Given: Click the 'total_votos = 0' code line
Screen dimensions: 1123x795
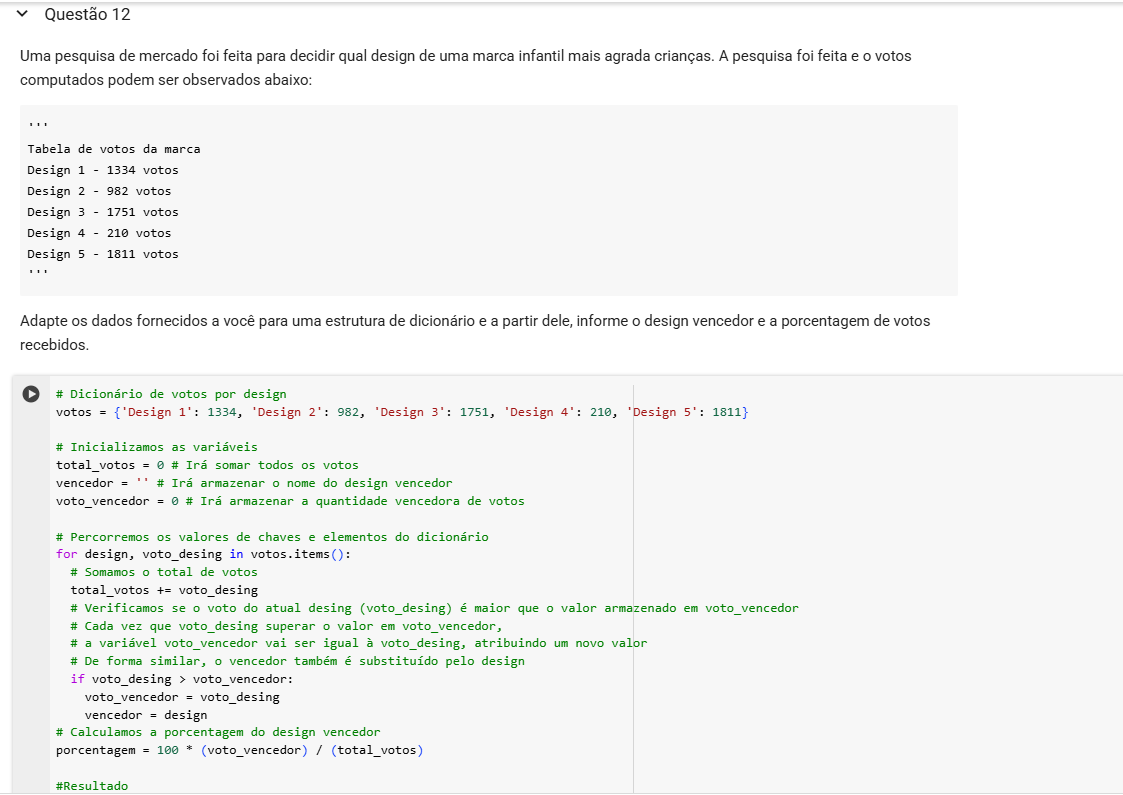Looking at the screenshot, I should tap(207, 465).
